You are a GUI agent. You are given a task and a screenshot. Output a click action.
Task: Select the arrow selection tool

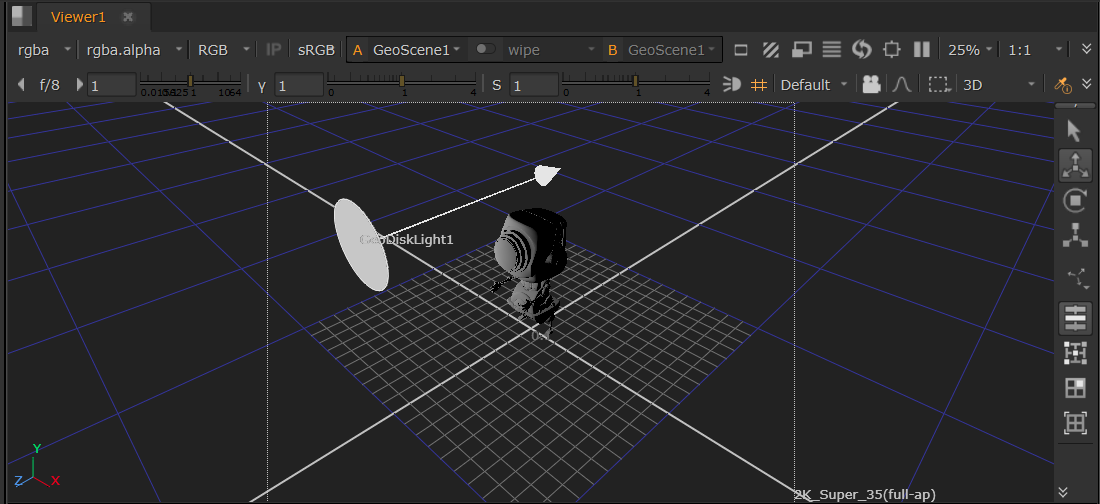point(1074,131)
